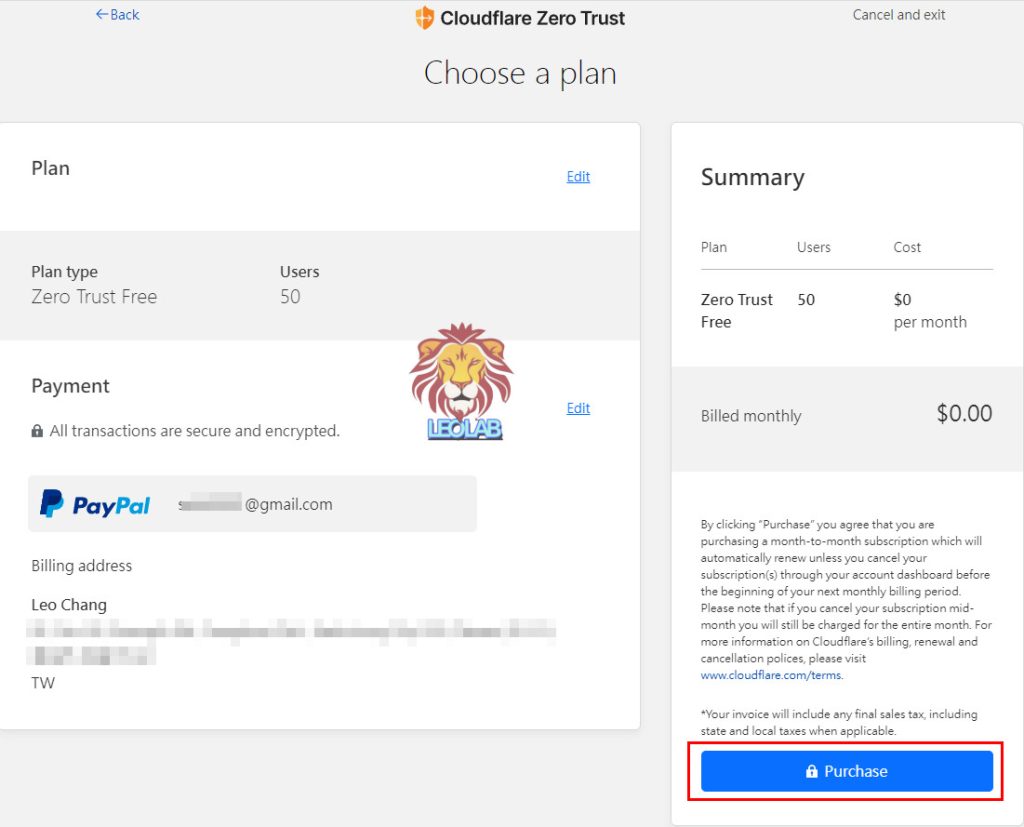The image size is (1024, 827).
Task: Click the lock icon on Purchase button
Action: tap(811, 771)
